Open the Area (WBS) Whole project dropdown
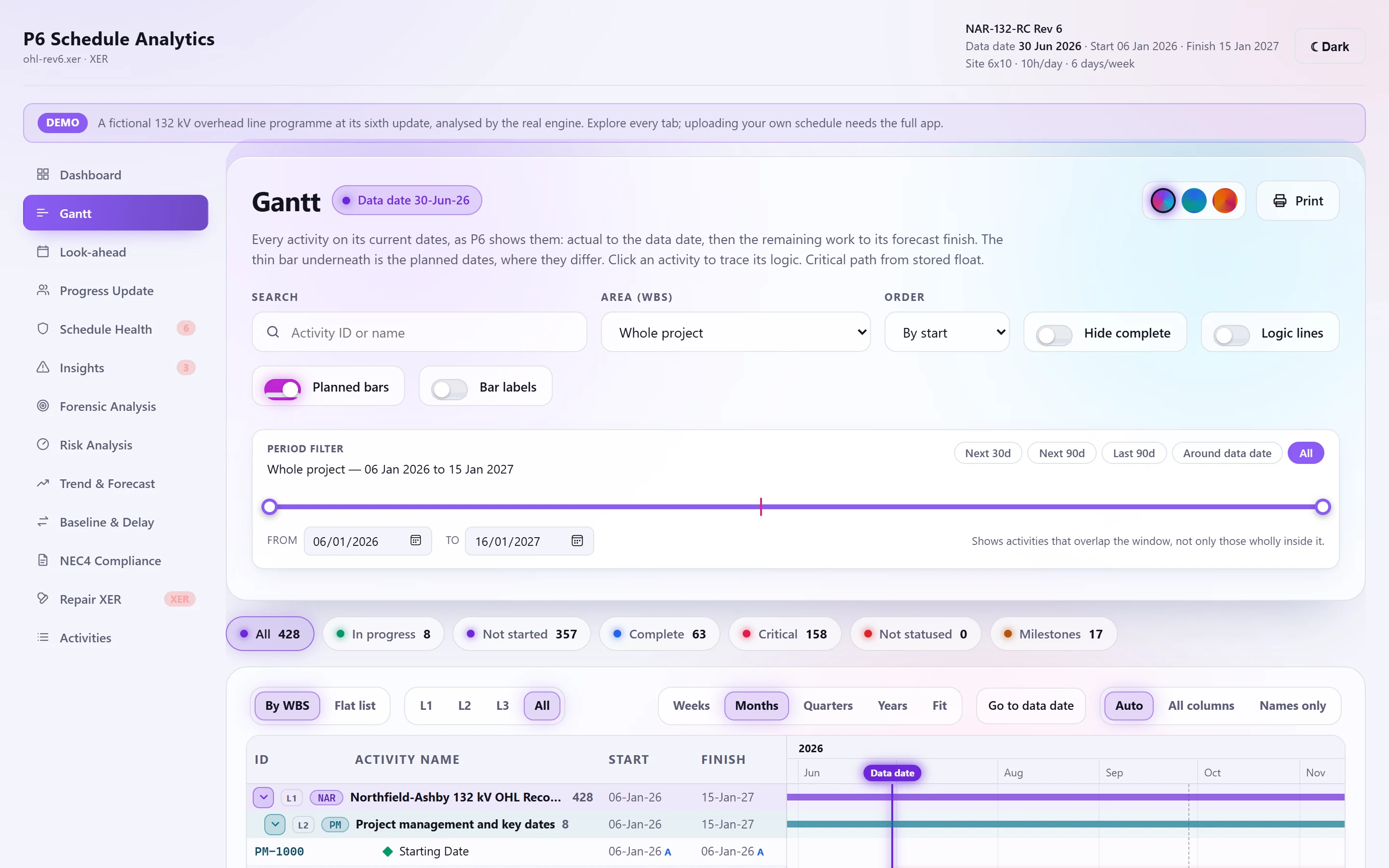The height and width of the screenshot is (868, 1389). coord(735,332)
